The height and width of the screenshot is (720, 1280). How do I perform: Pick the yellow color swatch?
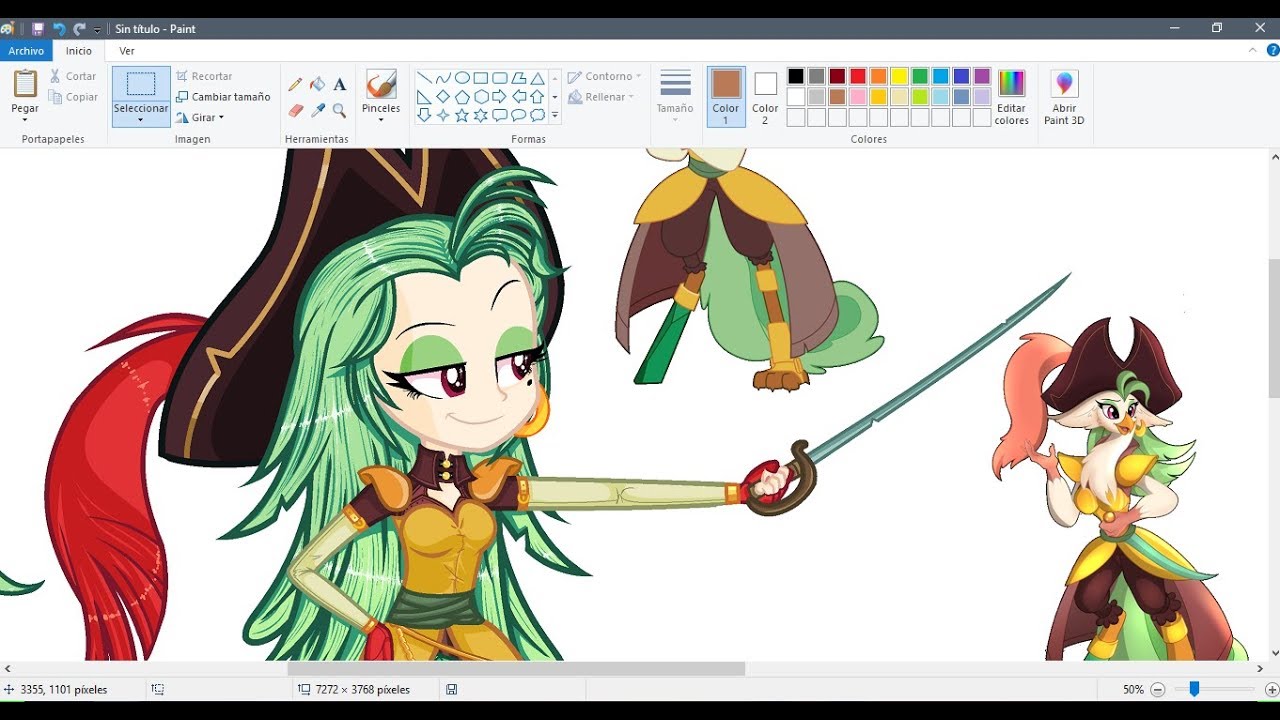pos(899,76)
